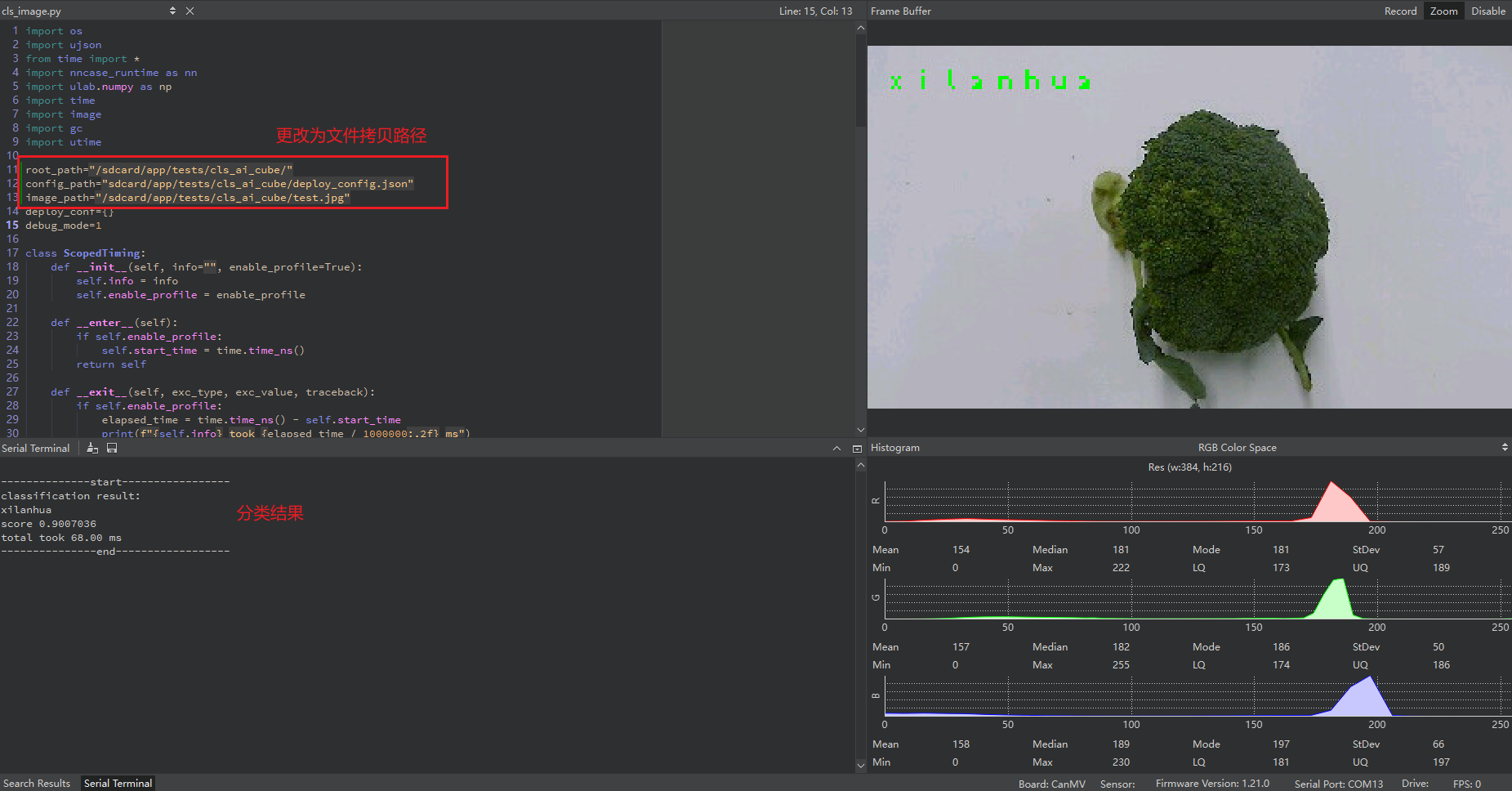Viewport: 1512px width, 791px height.
Task: Click the green channel Max value 255
Action: point(1121,665)
